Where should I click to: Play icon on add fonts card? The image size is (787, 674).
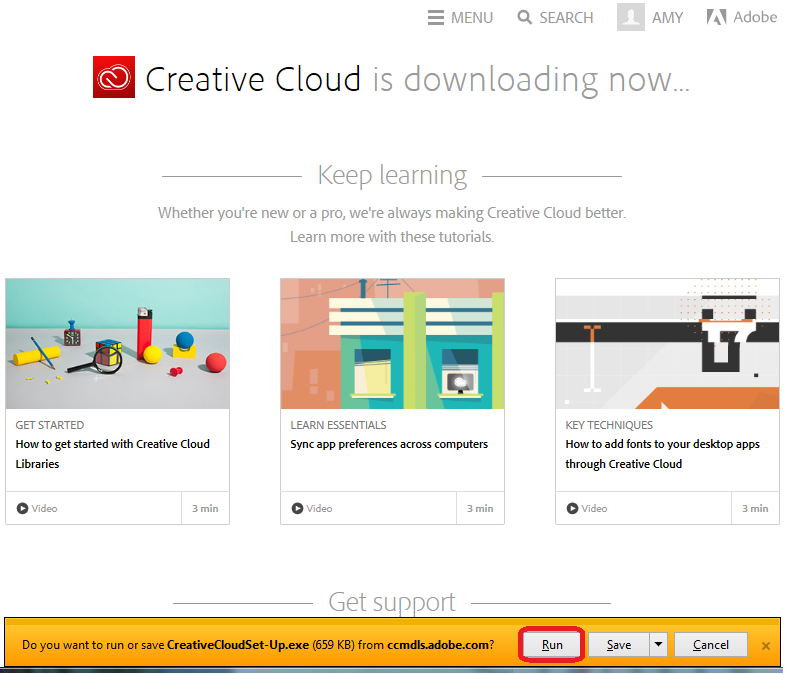pyautogui.click(x=572, y=508)
